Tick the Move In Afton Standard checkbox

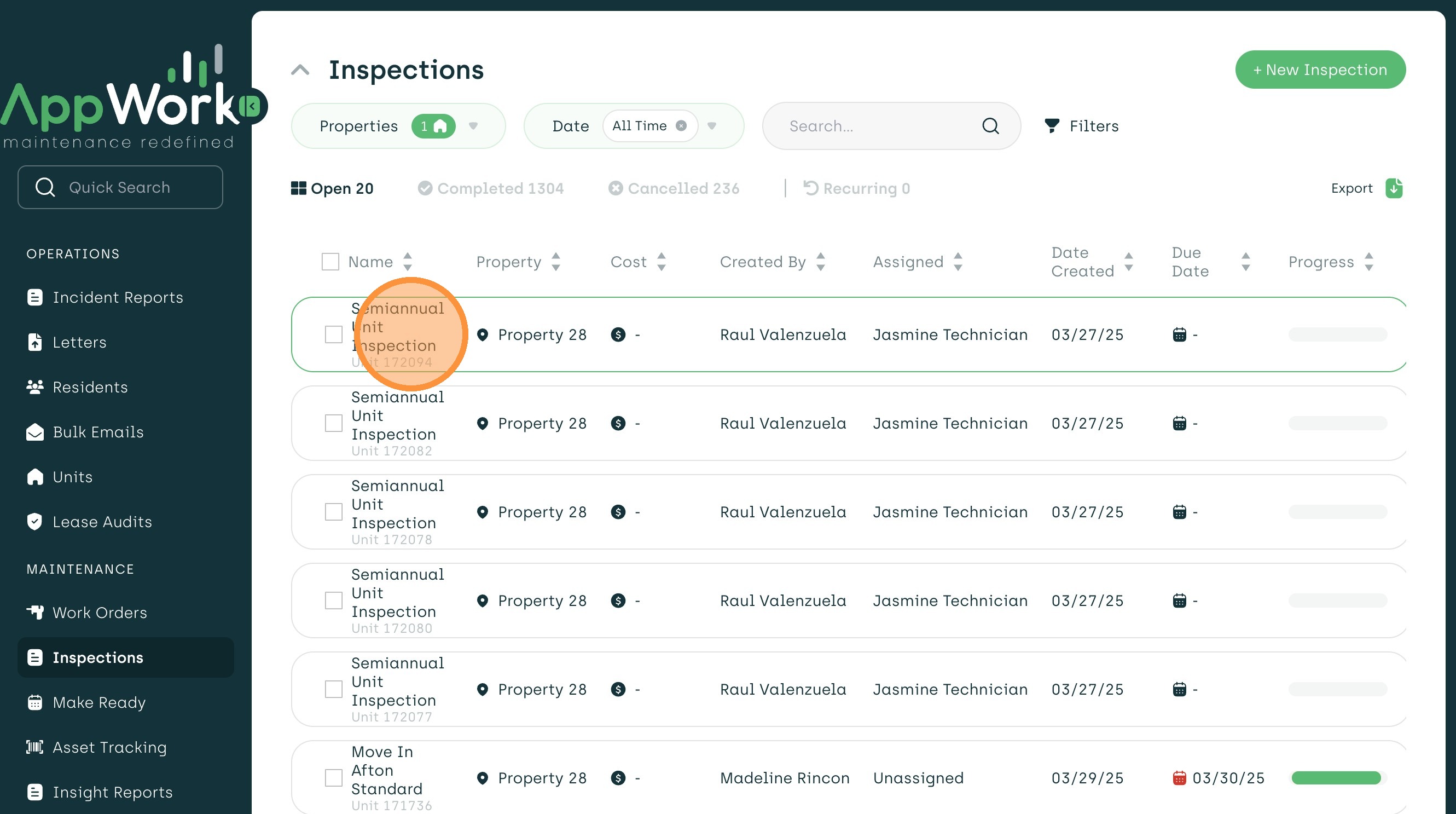(x=333, y=778)
